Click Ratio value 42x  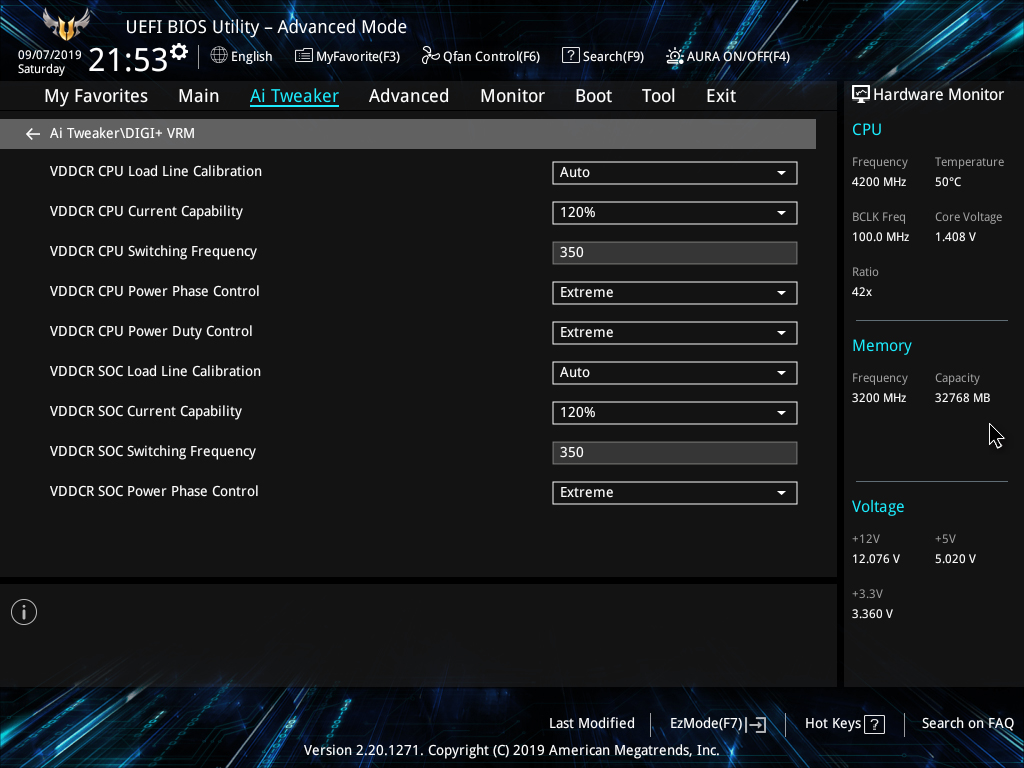[x=861, y=292]
